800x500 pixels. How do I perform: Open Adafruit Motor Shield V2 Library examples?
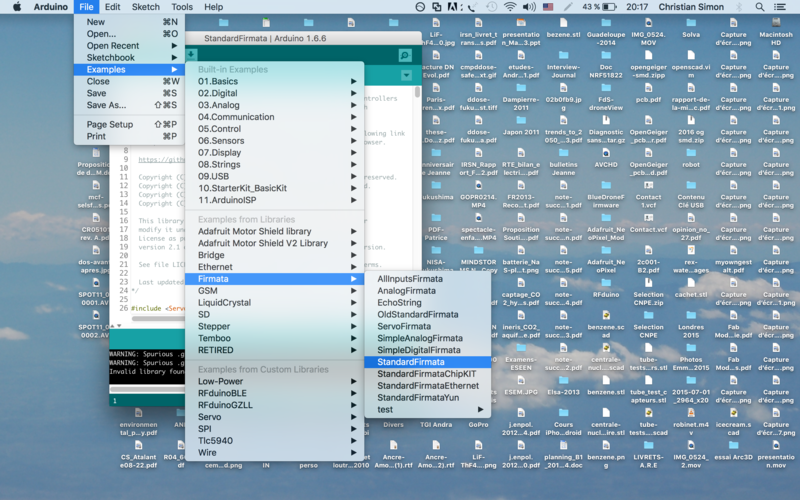pyautogui.click(x=274, y=243)
